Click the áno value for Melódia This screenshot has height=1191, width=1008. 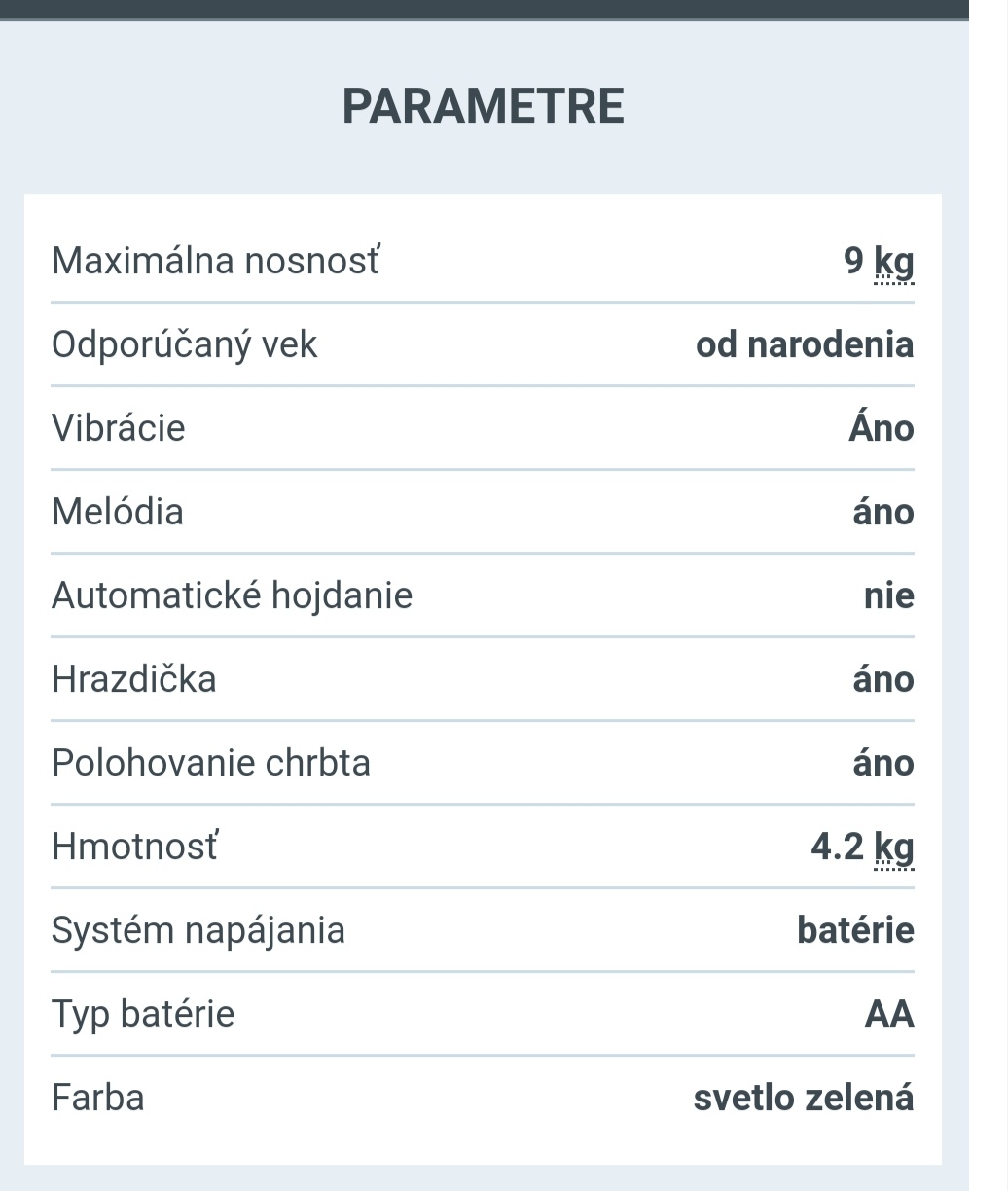tap(882, 512)
